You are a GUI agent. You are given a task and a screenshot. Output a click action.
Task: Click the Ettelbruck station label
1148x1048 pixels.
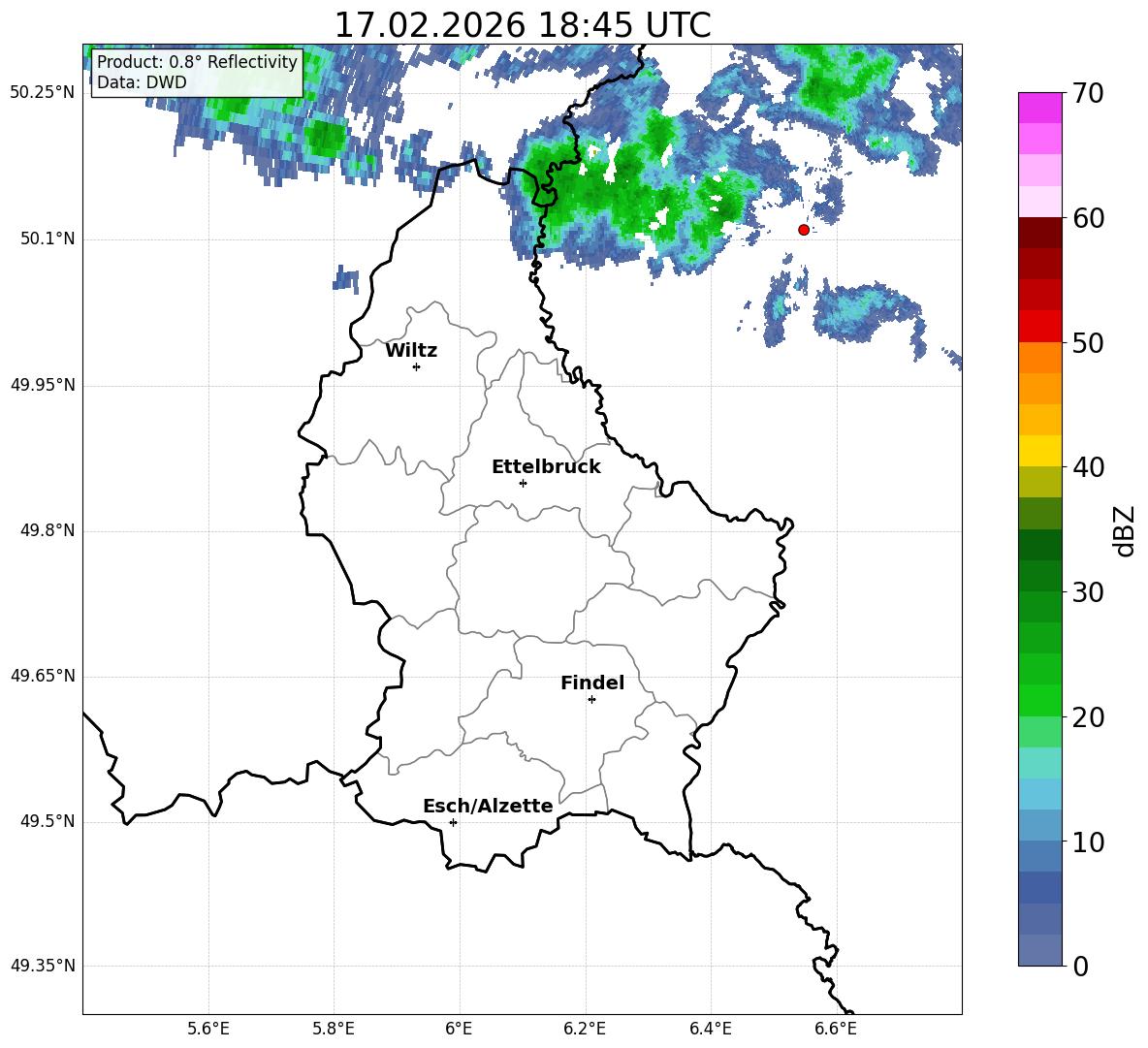click(x=546, y=467)
